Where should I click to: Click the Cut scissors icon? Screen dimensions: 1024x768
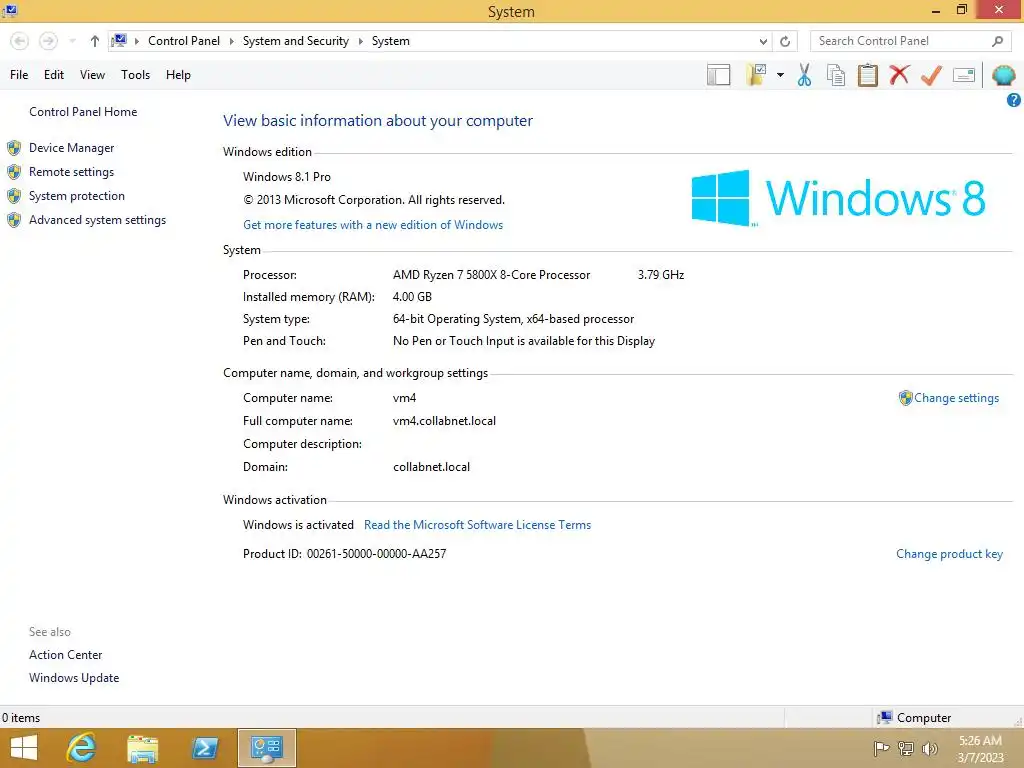[x=804, y=75]
